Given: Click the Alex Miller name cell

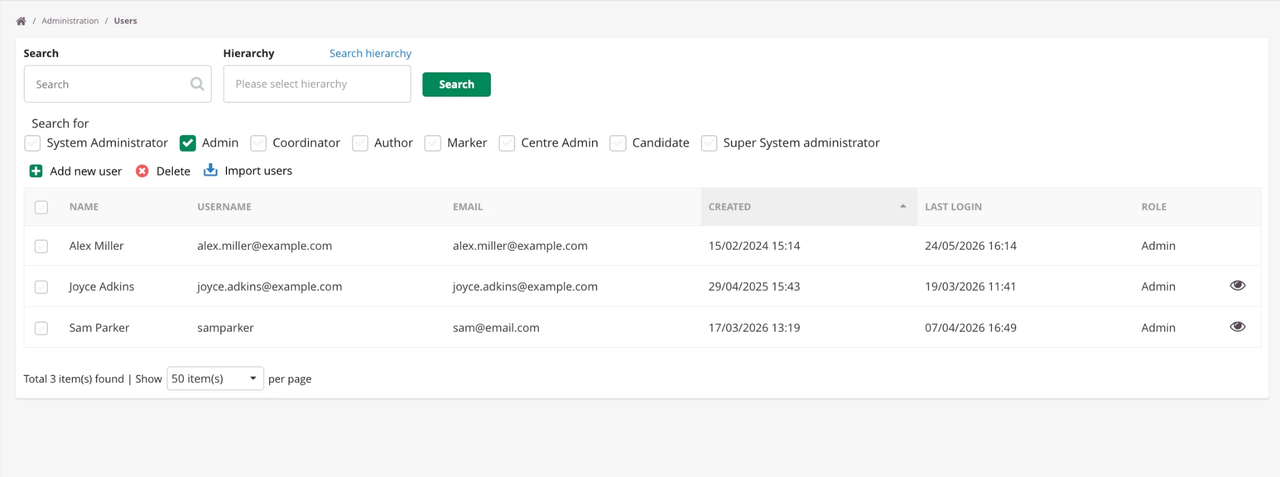Looking at the screenshot, I should pyautogui.click(x=96, y=246).
